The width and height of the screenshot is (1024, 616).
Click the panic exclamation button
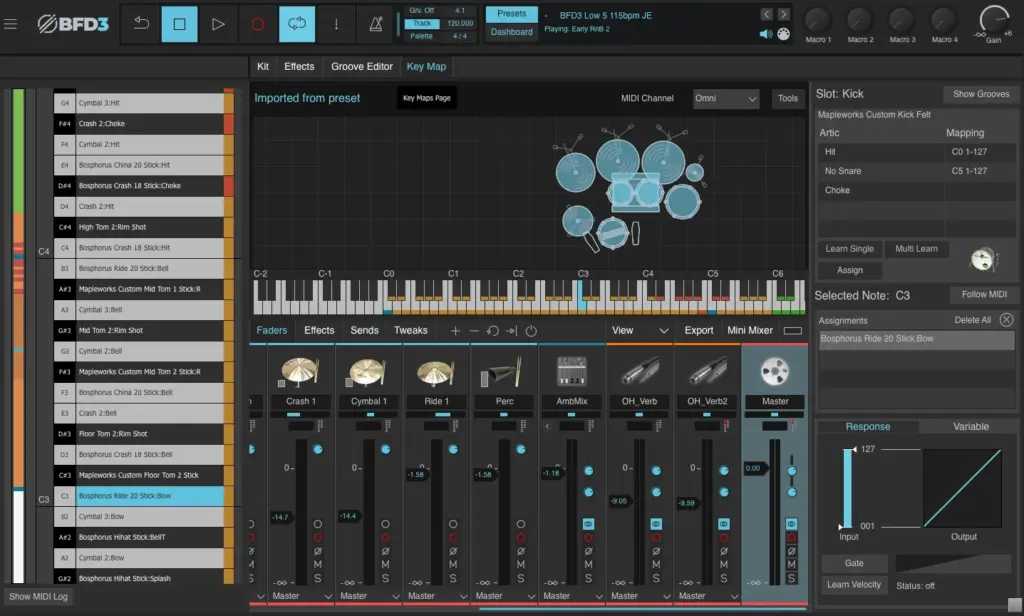336,24
